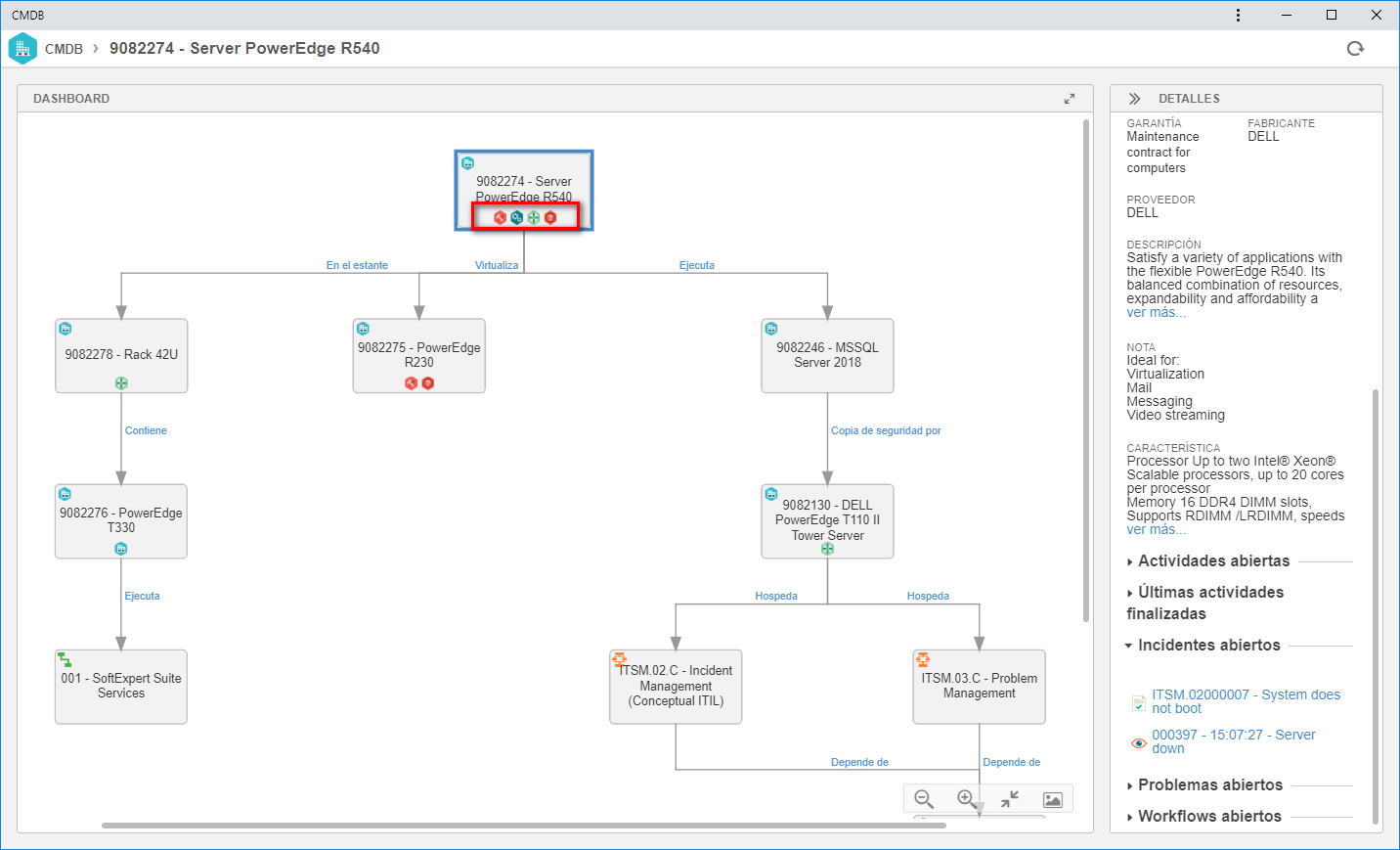This screenshot has height=850, width=1400.
Task: Open the CMDB home building icon
Action: 22,49
